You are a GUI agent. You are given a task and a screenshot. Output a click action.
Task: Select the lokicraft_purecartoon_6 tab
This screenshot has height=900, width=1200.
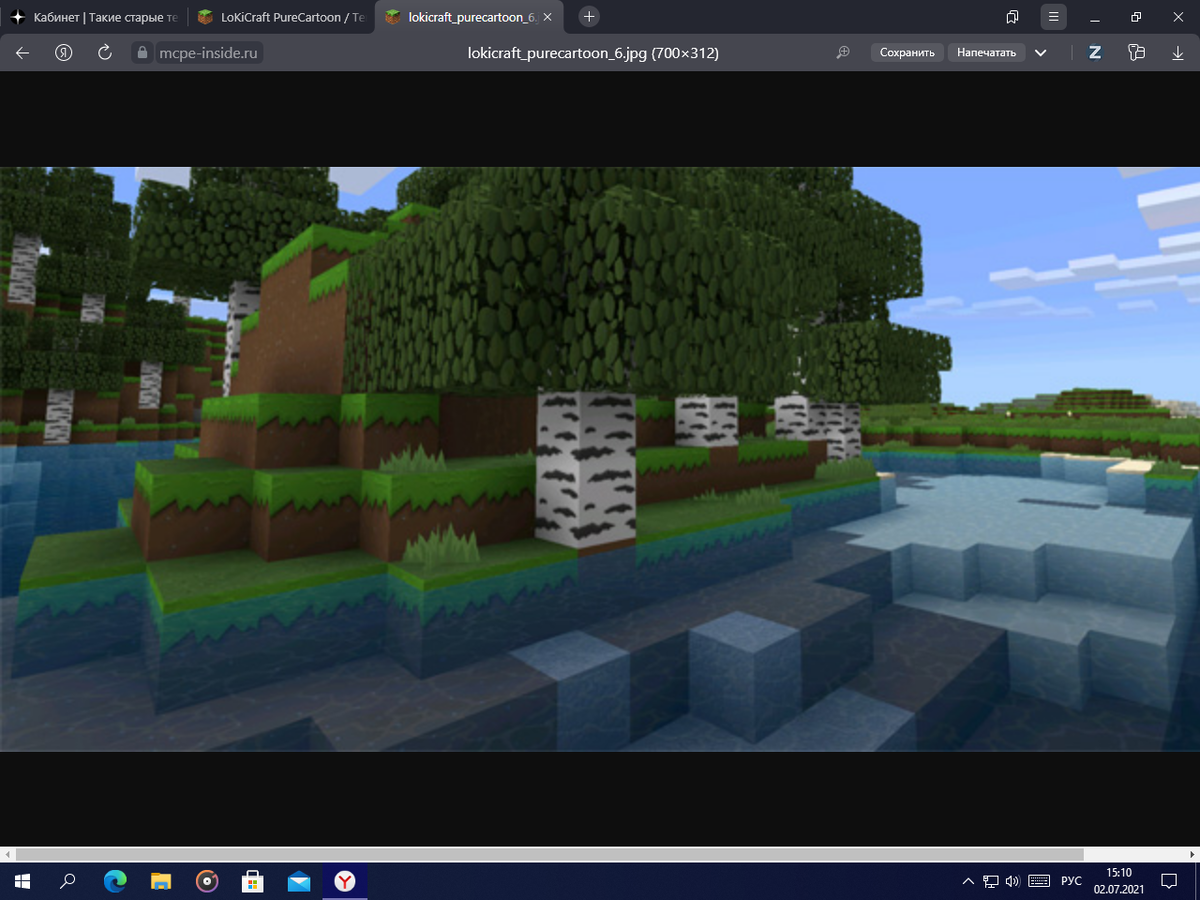tap(468, 17)
